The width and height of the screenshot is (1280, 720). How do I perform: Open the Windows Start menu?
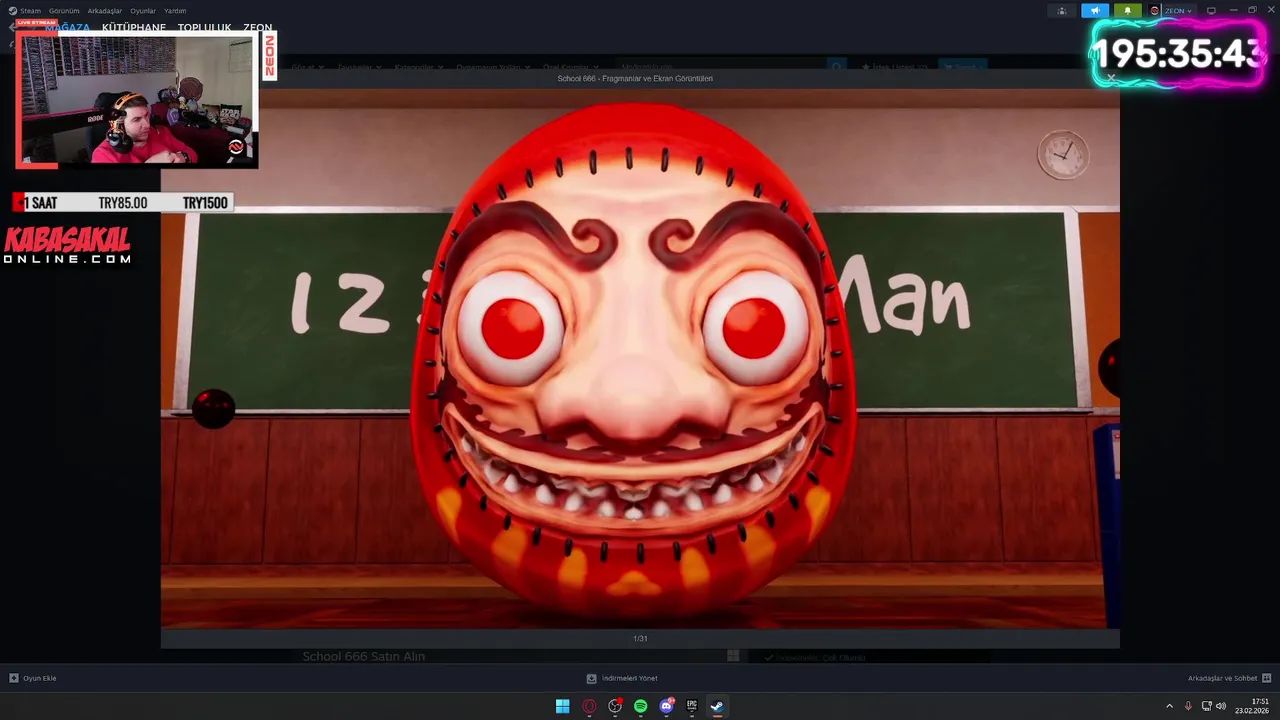click(x=563, y=706)
